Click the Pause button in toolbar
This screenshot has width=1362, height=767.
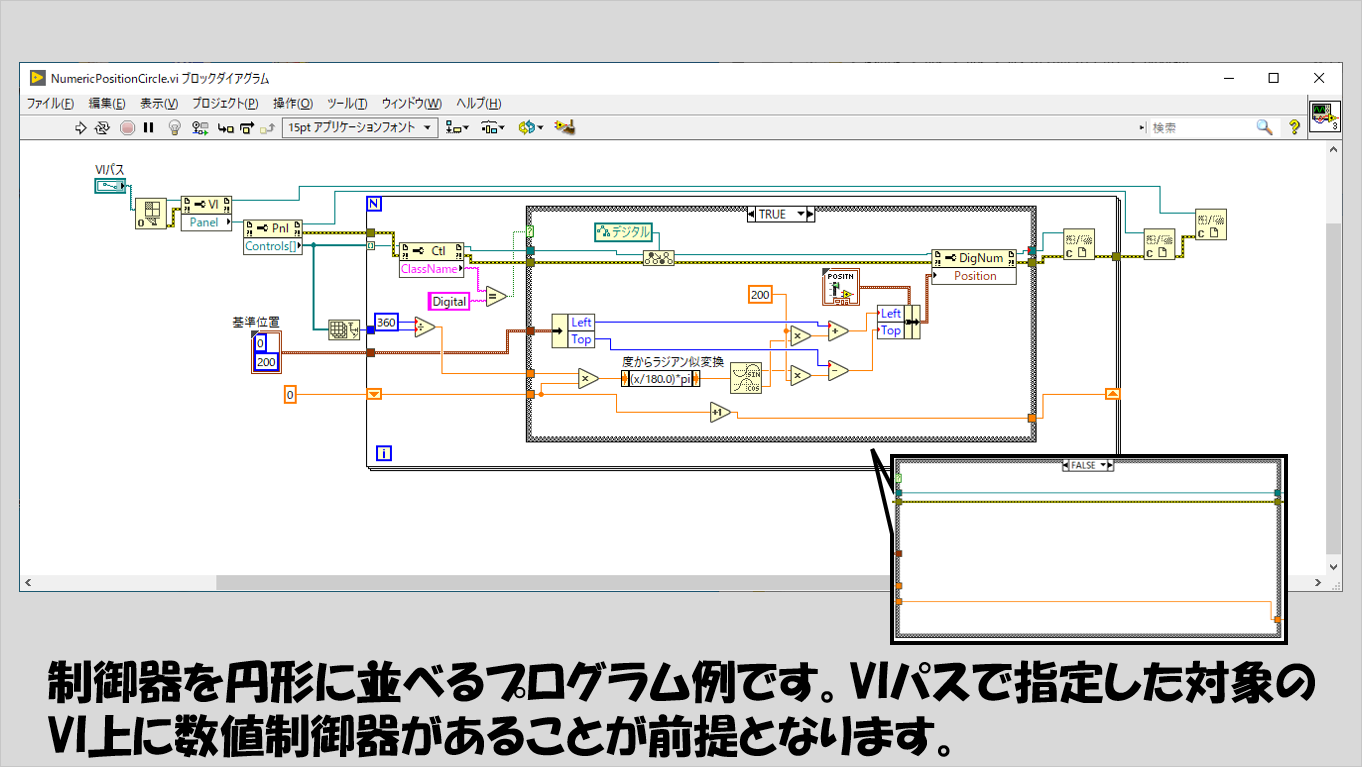pos(149,128)
